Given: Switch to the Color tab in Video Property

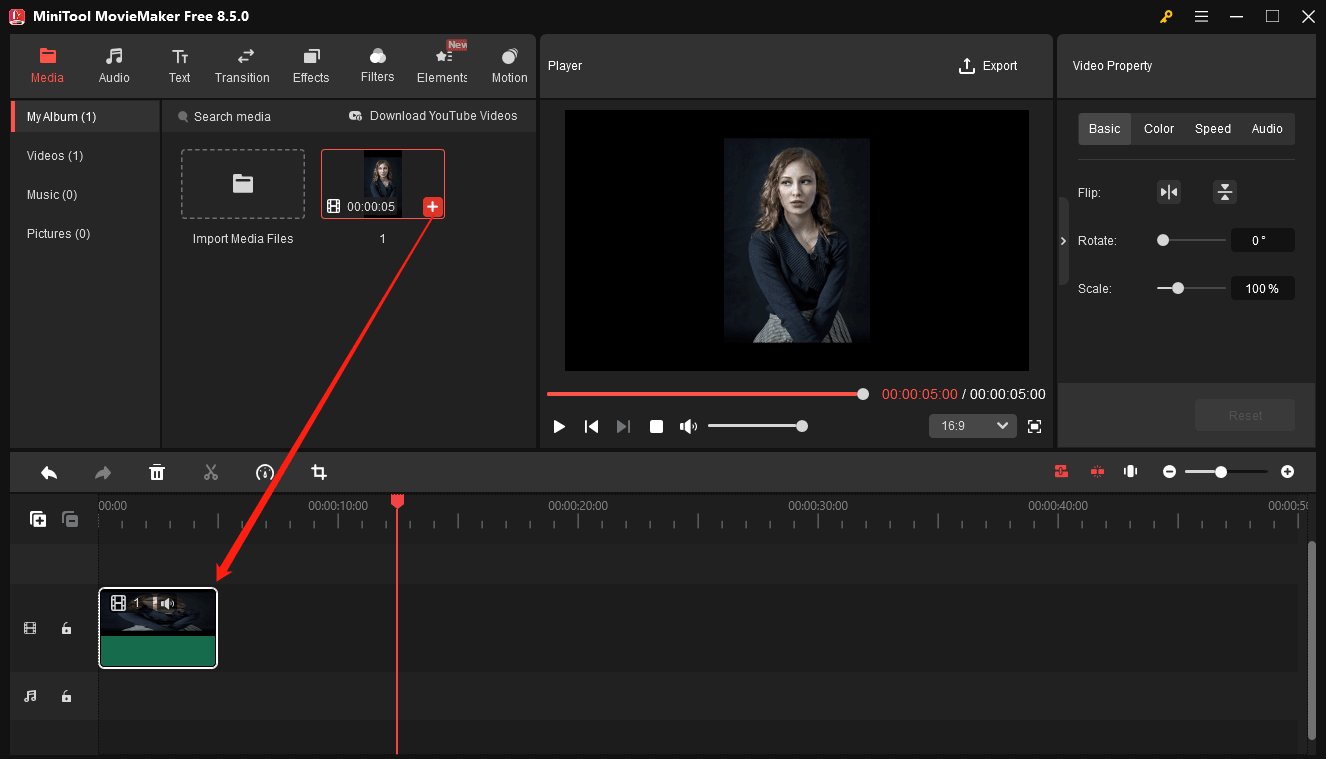Looking at the screenshot, I should point(1158,128).
